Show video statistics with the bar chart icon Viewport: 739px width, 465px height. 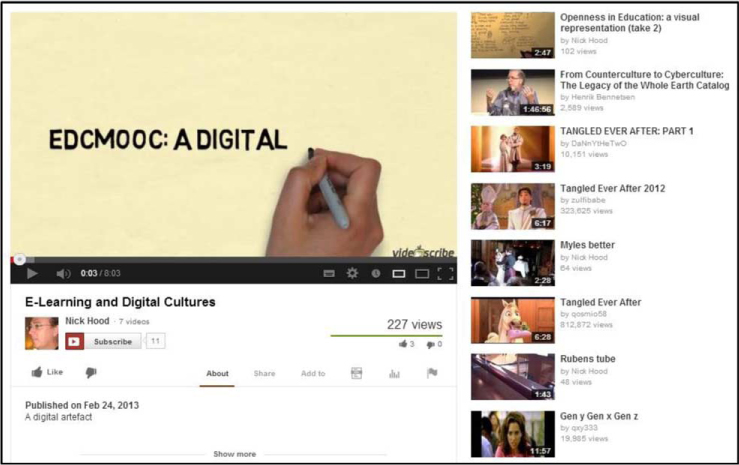tap(394, 374)
